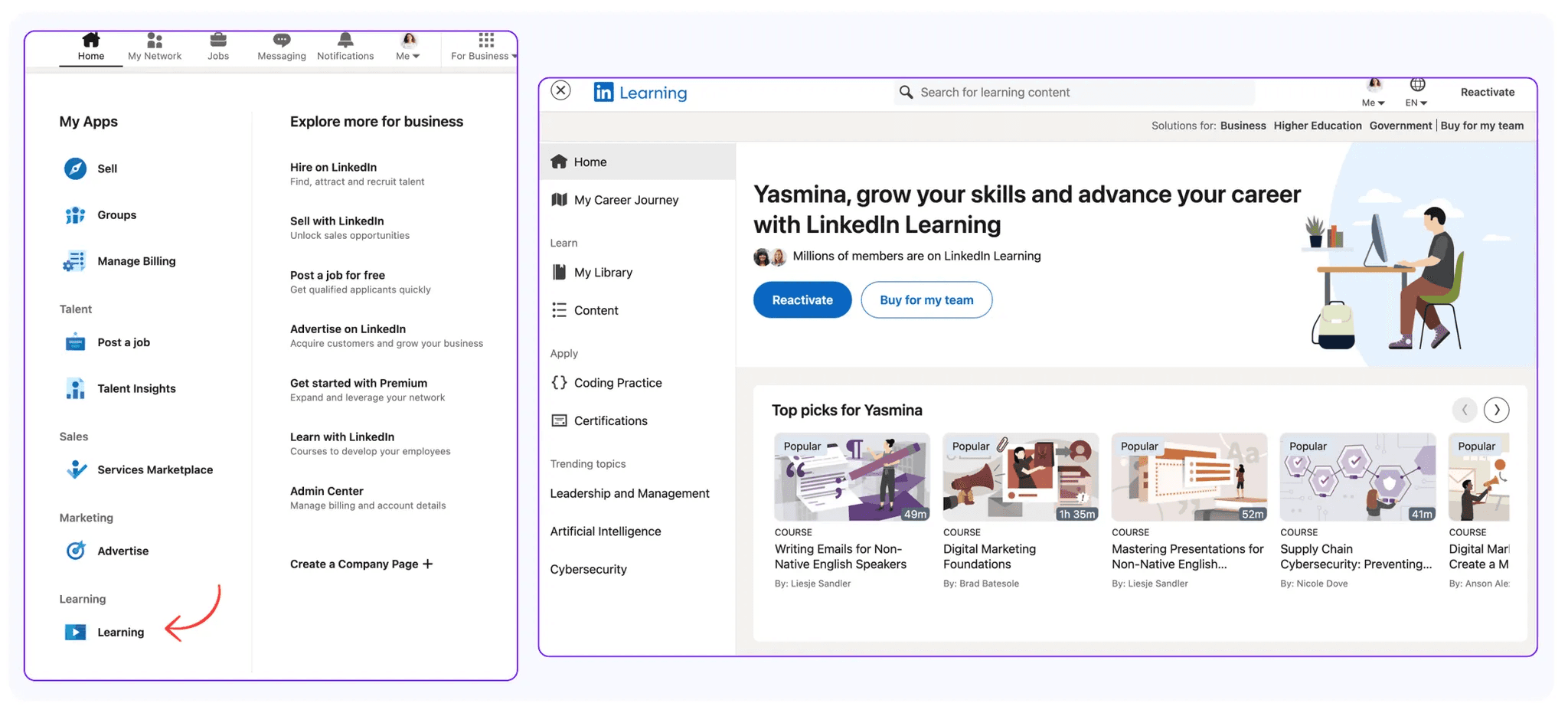Click the Search for learning content field
1568x713 pixels.
[x=1073, y=92]
